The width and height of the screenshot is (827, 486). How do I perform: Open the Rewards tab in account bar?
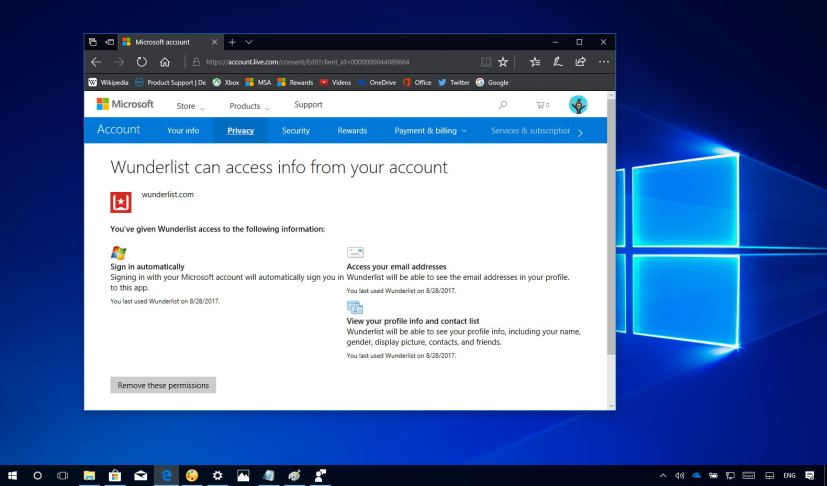click(x=352, y=130)
